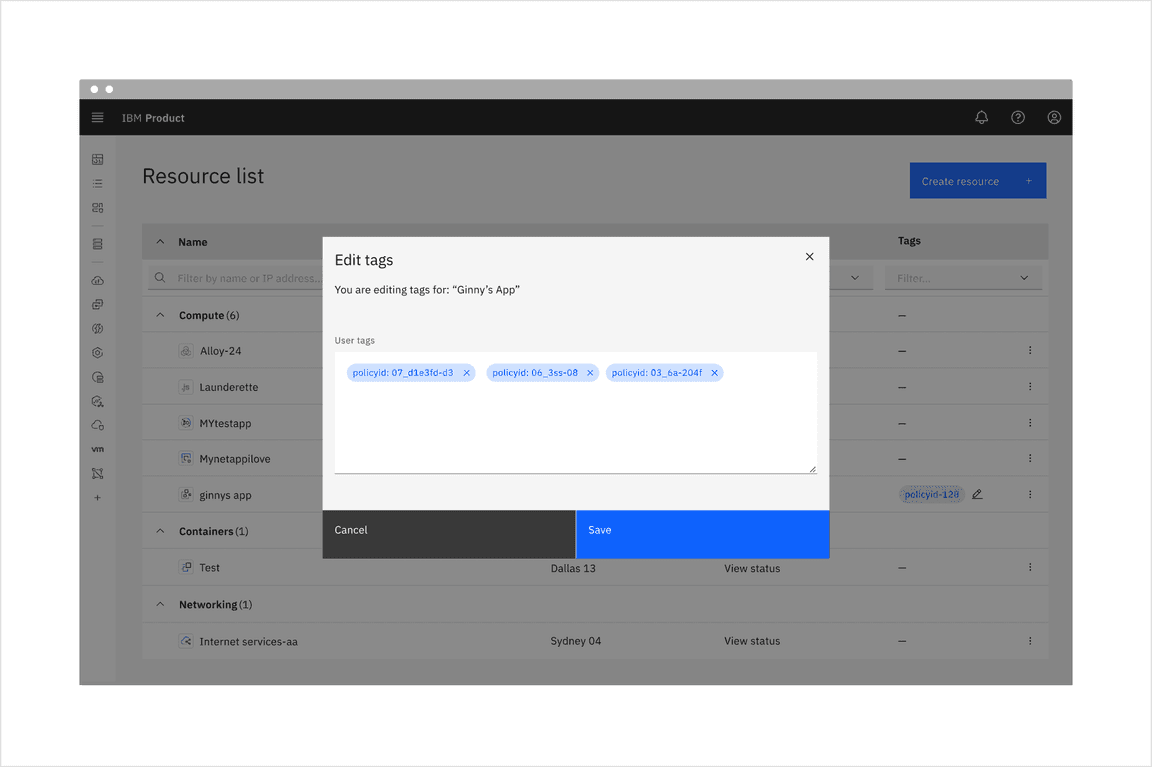
Task: Select the gear icon in the sidebar
Action: coord(97,352)
